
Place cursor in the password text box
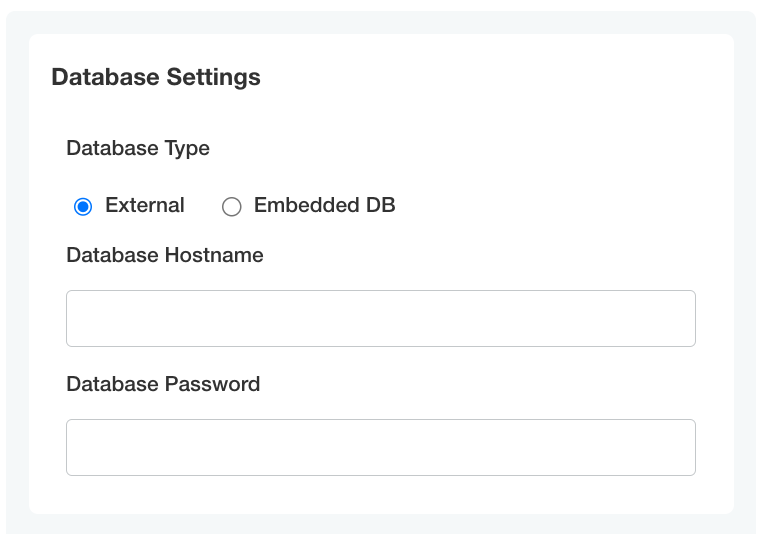pyautogui.click(x=380, y=448)
